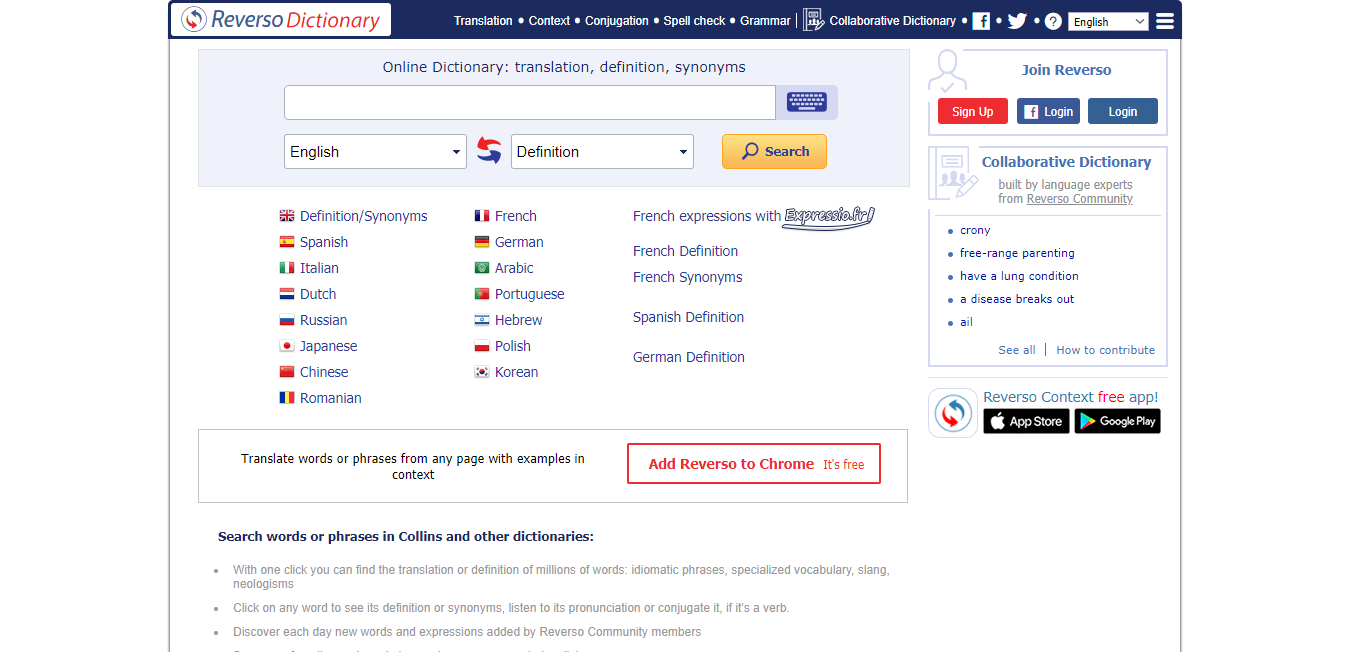Open the source language dropdown showing English
Viewport: 1347px width, 652px height.
tap(375, 152)
